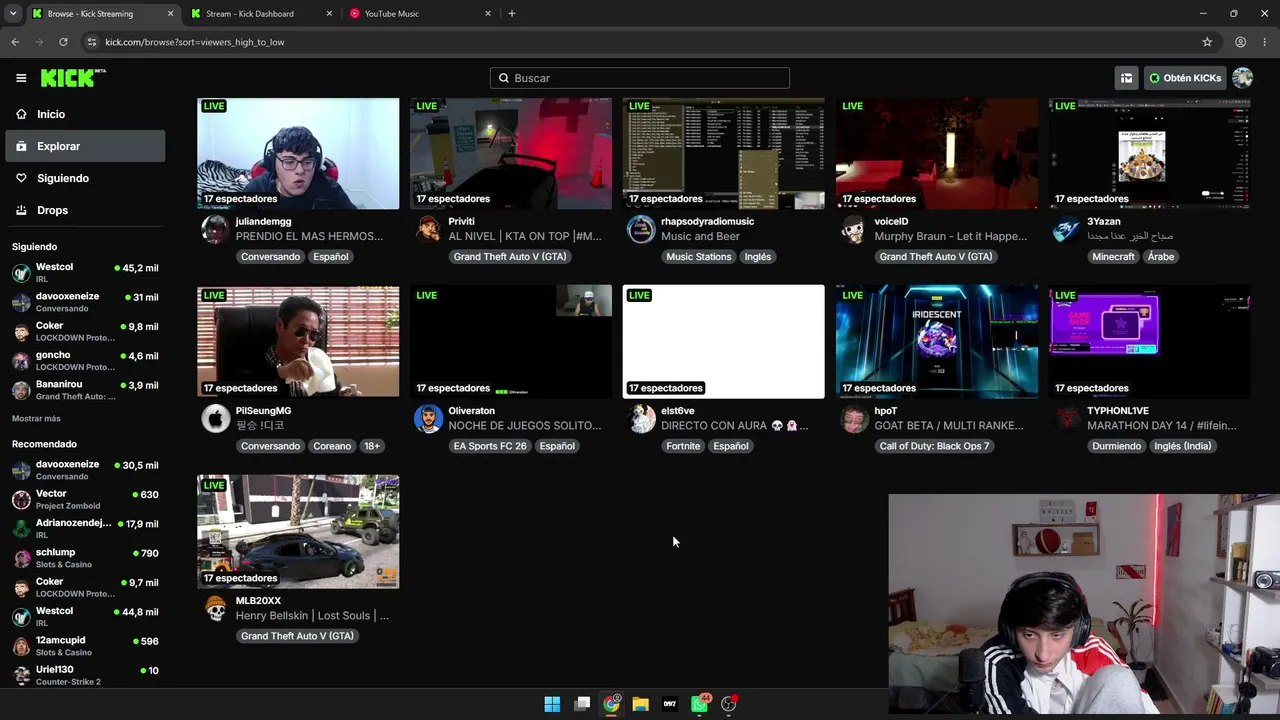The height and width of the screenshot is (720, 1280).
Task: Click 3Yazan channel avatar
Action: tap(1067, 230)
